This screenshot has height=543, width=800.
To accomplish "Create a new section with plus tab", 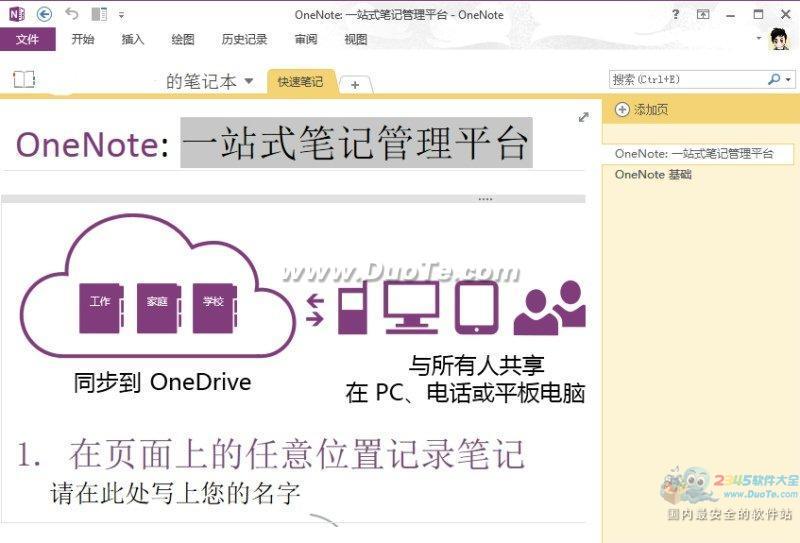I will [x=355, y=85].
